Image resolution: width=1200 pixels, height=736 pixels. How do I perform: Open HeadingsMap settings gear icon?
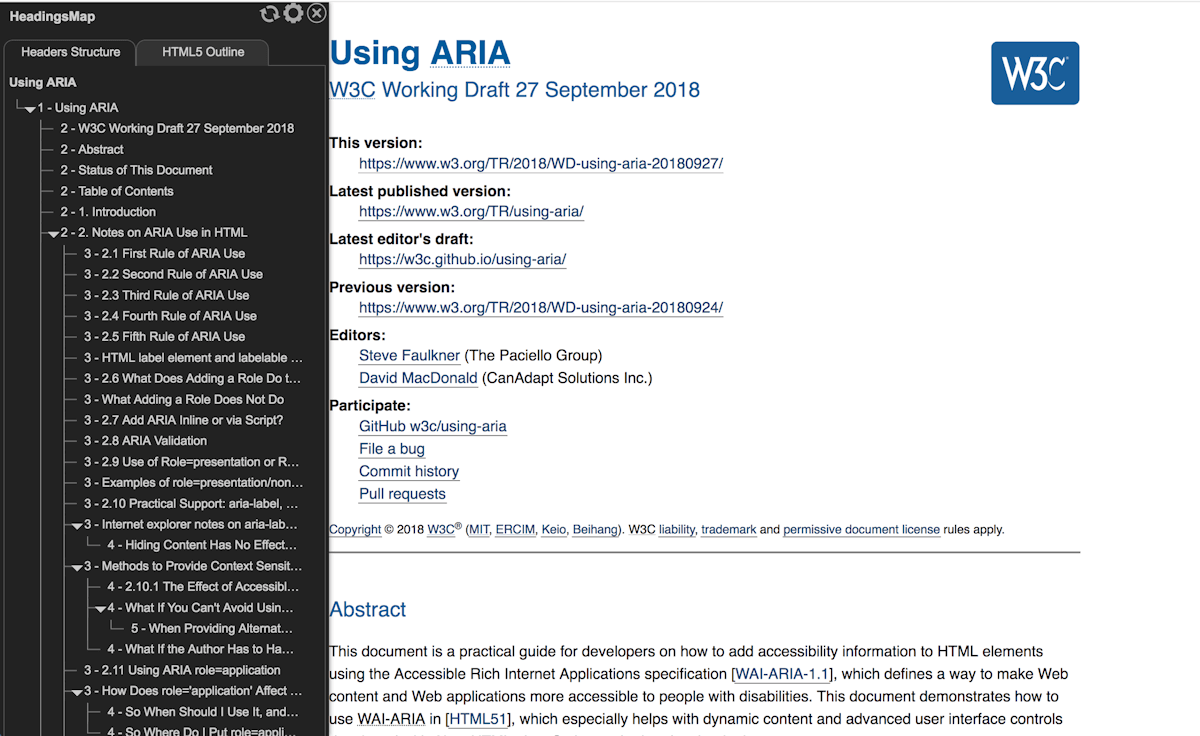292,13
